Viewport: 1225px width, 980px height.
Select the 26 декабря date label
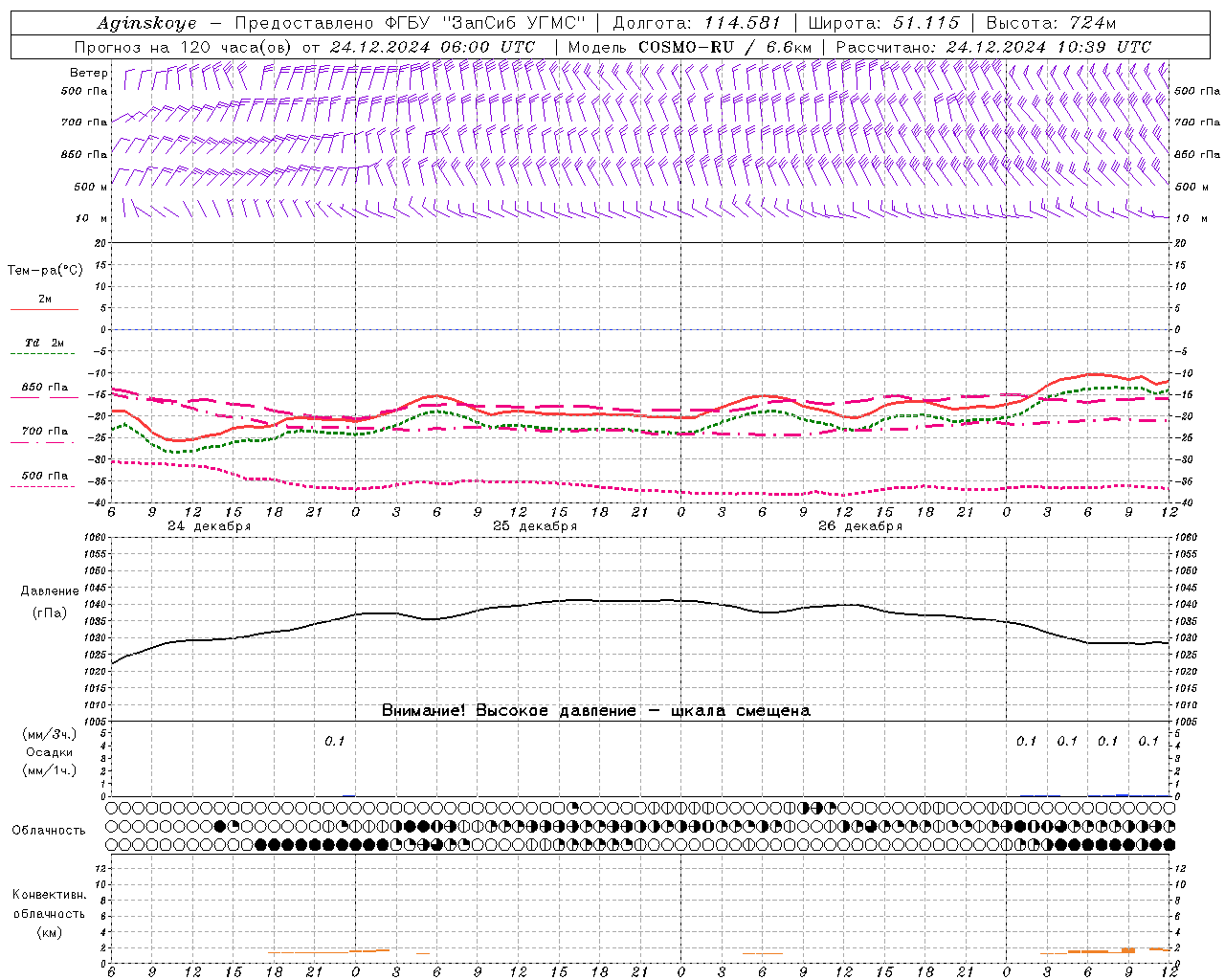(860, 526)
